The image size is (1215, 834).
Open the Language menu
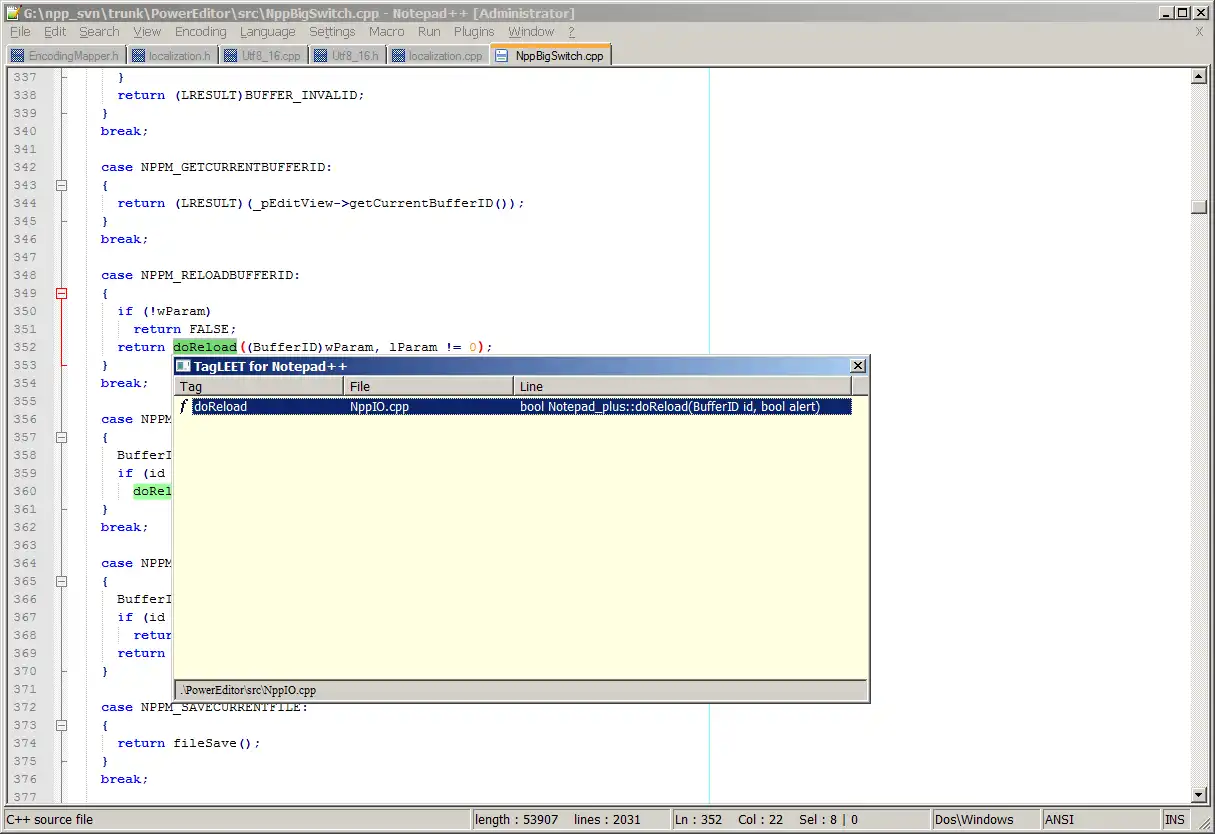pyautogui.click(x=268, y=32)
